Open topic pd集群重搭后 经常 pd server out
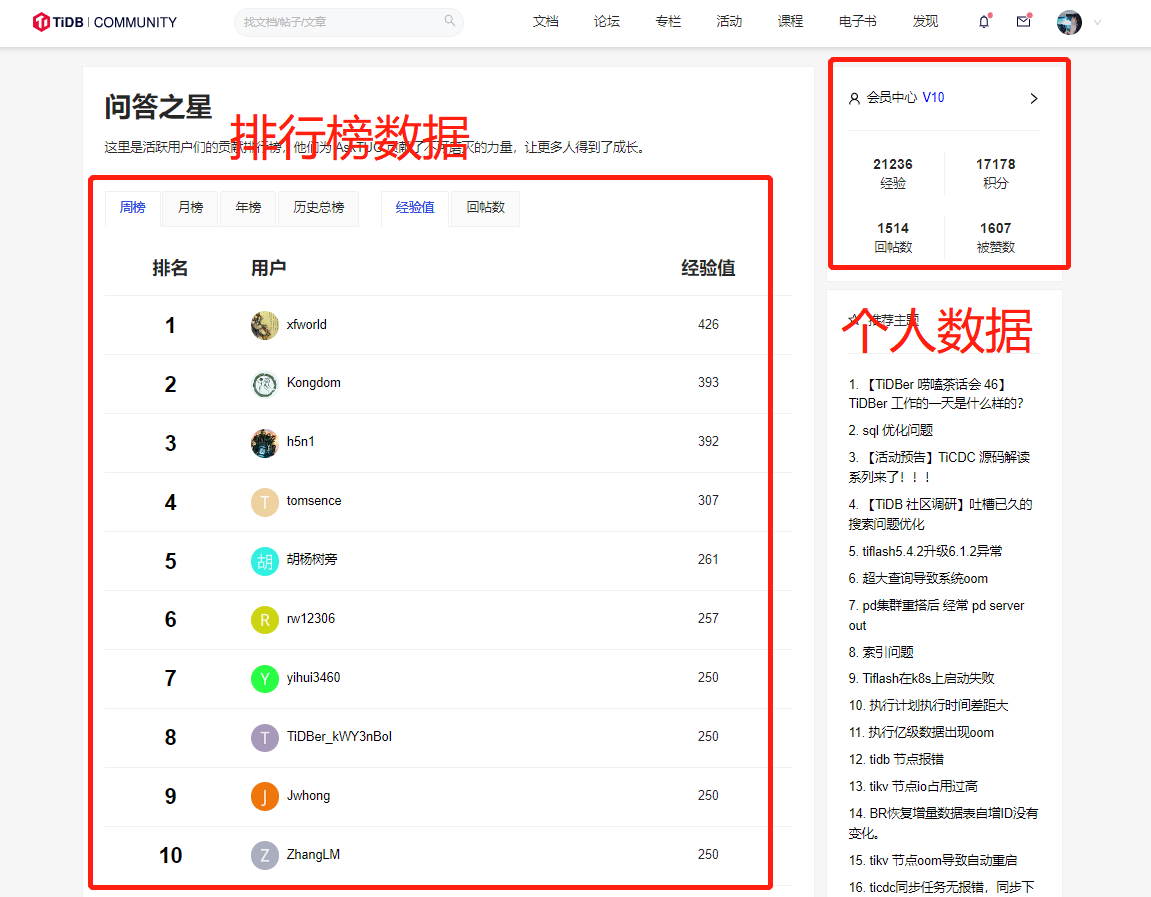Screen dimensions: 1151x897 [936, 615]
